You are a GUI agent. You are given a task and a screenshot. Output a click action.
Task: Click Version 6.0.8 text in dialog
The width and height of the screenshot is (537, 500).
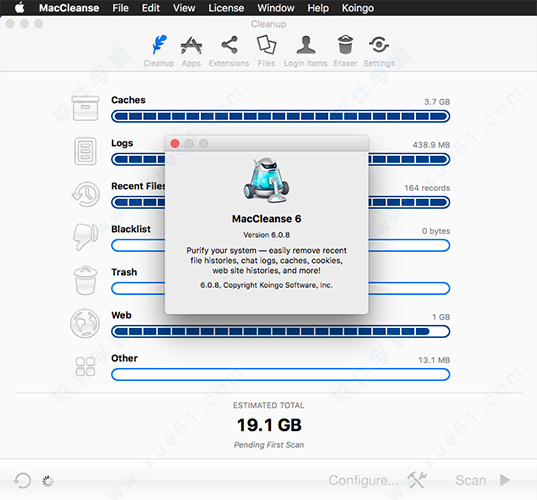point(266,235)
